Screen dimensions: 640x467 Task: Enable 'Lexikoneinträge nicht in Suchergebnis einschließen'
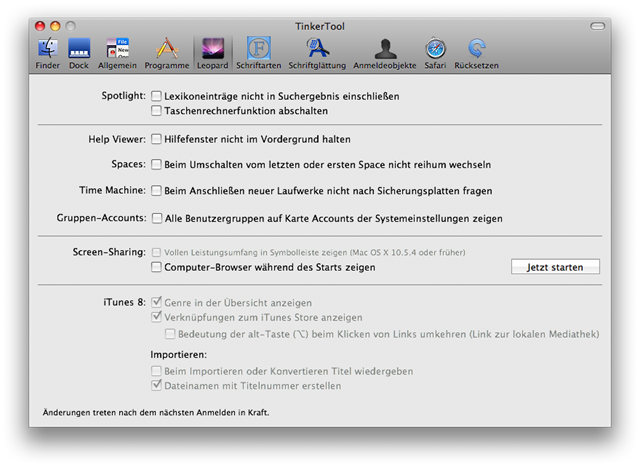[156, 96]
